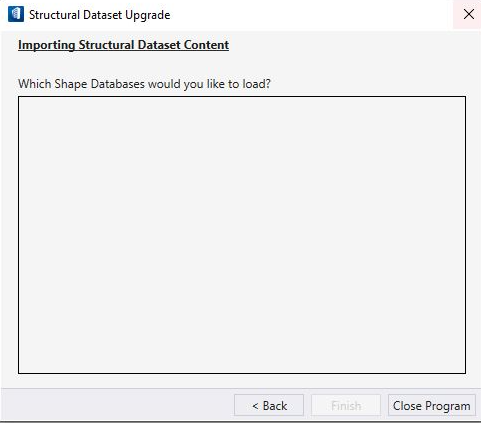Focus the blank shape database list box
481x423 pixels.
(242, 235)
